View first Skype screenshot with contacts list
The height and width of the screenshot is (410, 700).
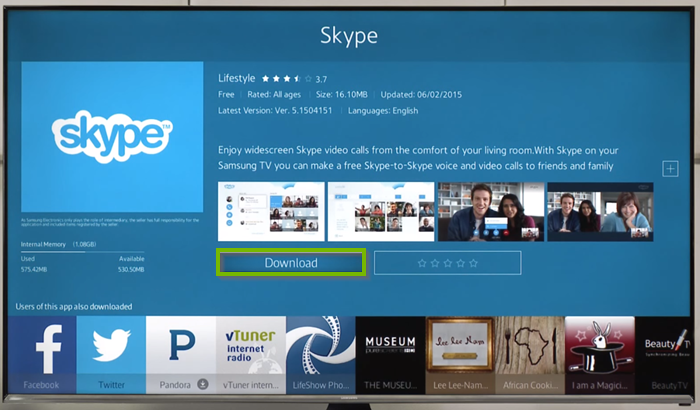[x=271, y=212]
